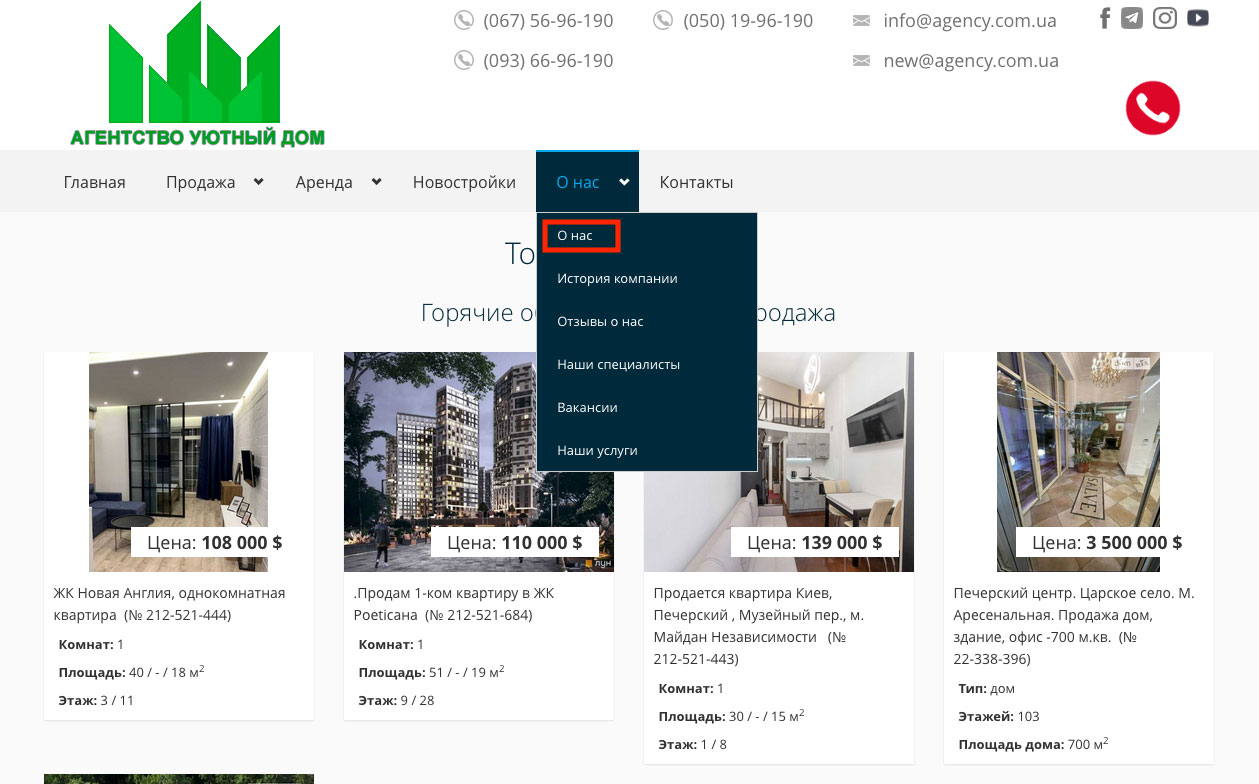Click the new@agency.com.ua email link
Image resolution: width=1259 pixels, height=784 pixels.
tap(970, 61)
